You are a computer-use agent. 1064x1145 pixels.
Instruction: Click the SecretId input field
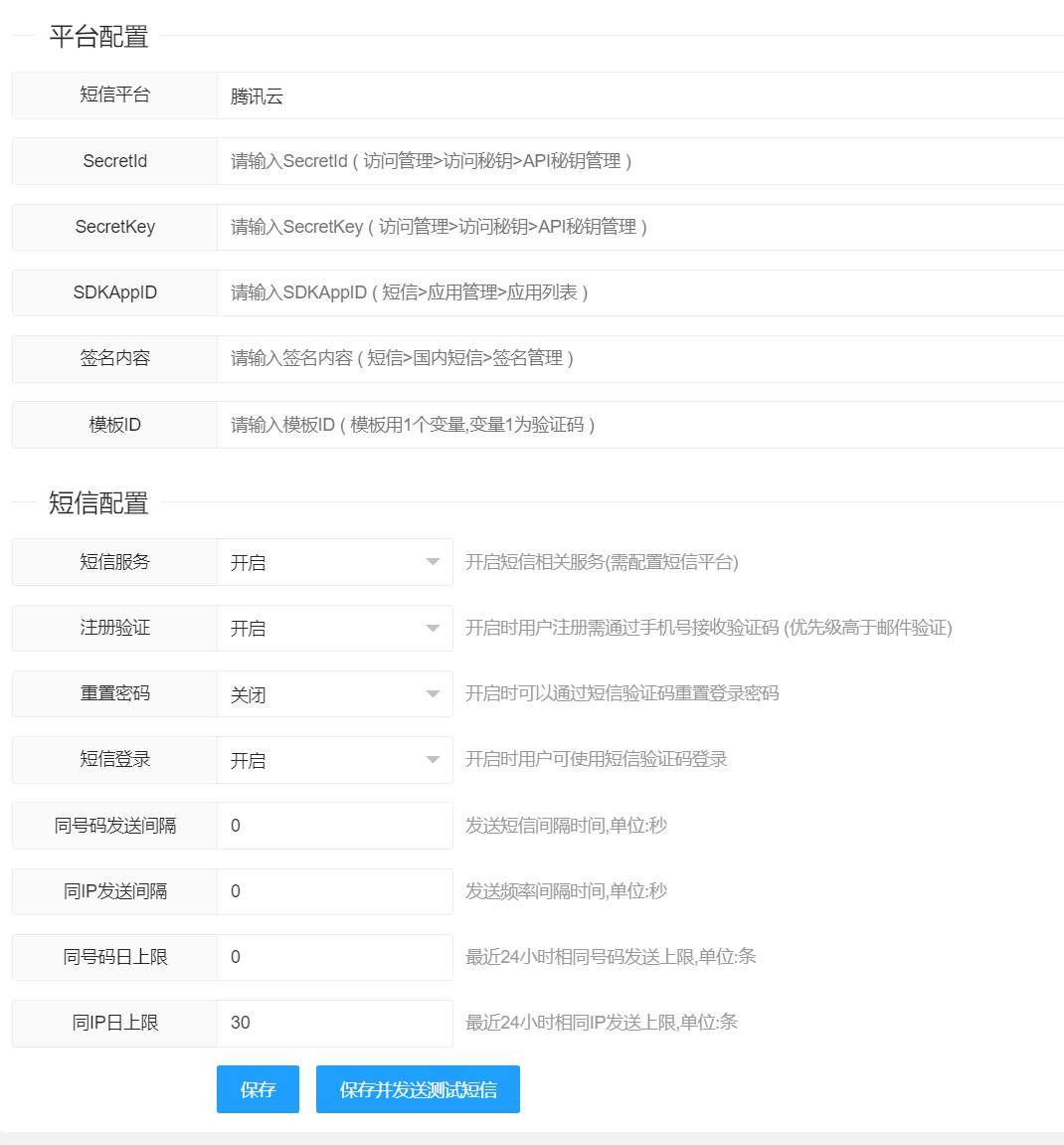coord(636,161)
